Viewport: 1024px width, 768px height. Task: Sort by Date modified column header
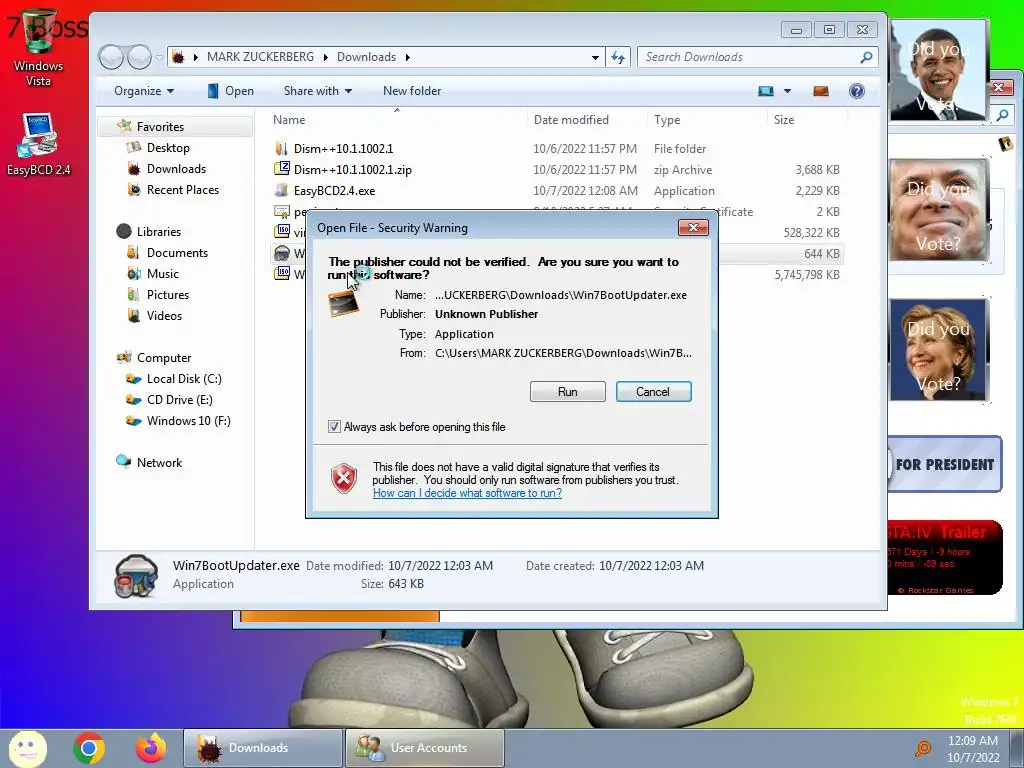point(571,120)
